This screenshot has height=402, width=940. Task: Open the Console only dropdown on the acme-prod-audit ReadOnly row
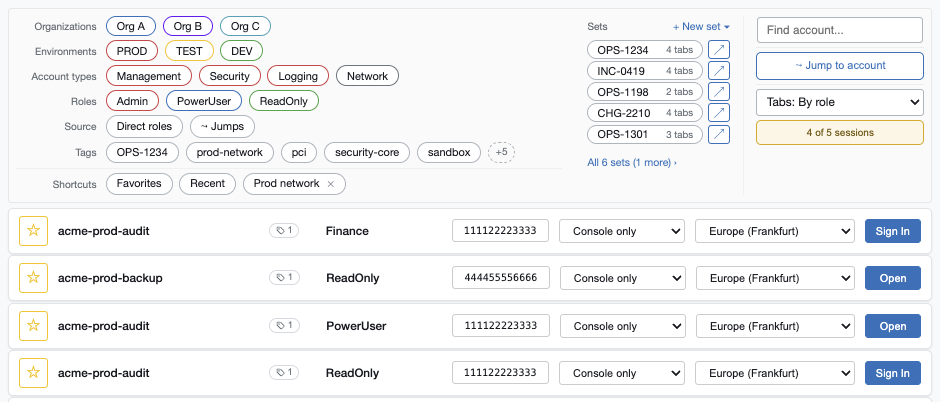pyautogui.click(x=622, y=373)
